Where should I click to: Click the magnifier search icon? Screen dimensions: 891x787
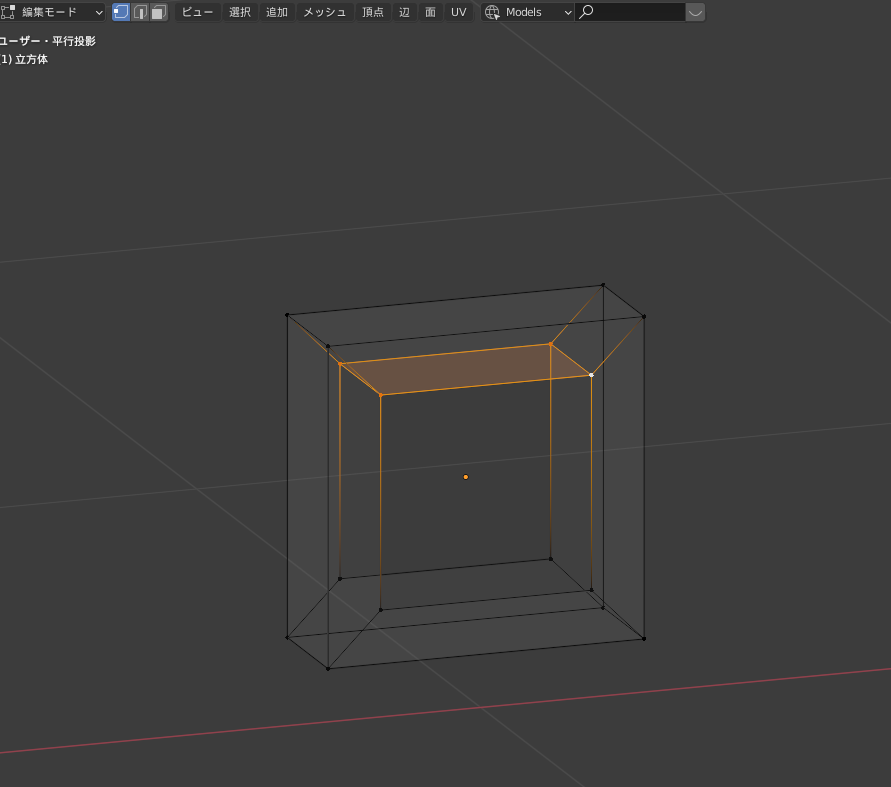pos(586,11)
